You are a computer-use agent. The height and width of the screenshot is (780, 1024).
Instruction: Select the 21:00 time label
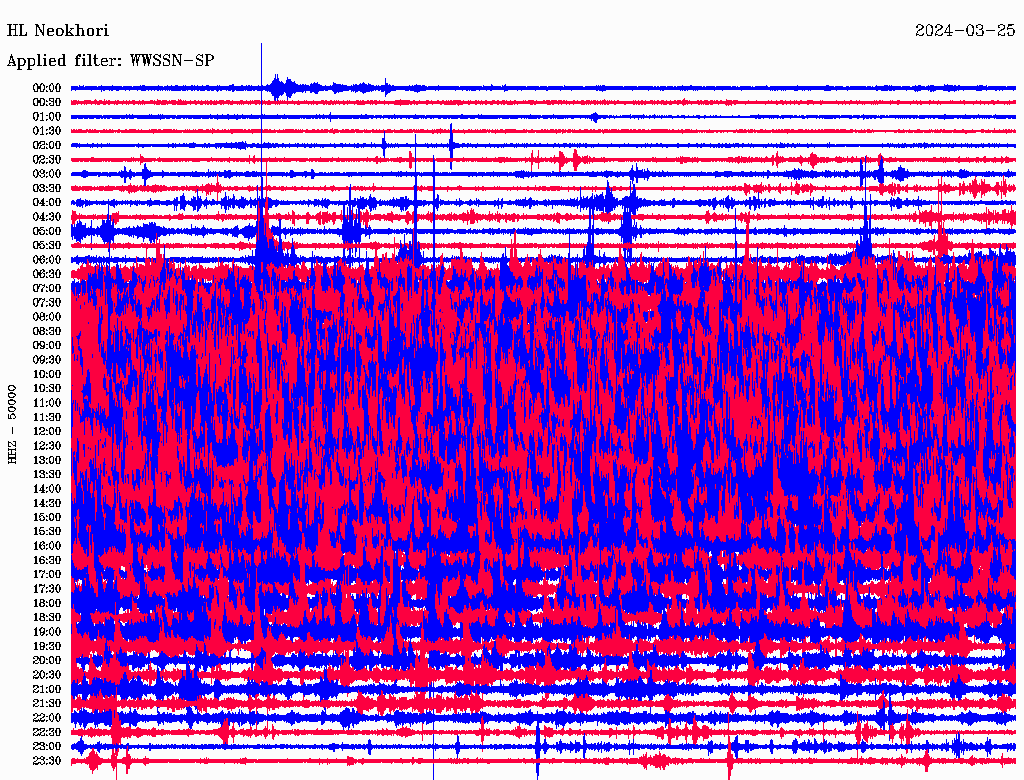(47, 689)
